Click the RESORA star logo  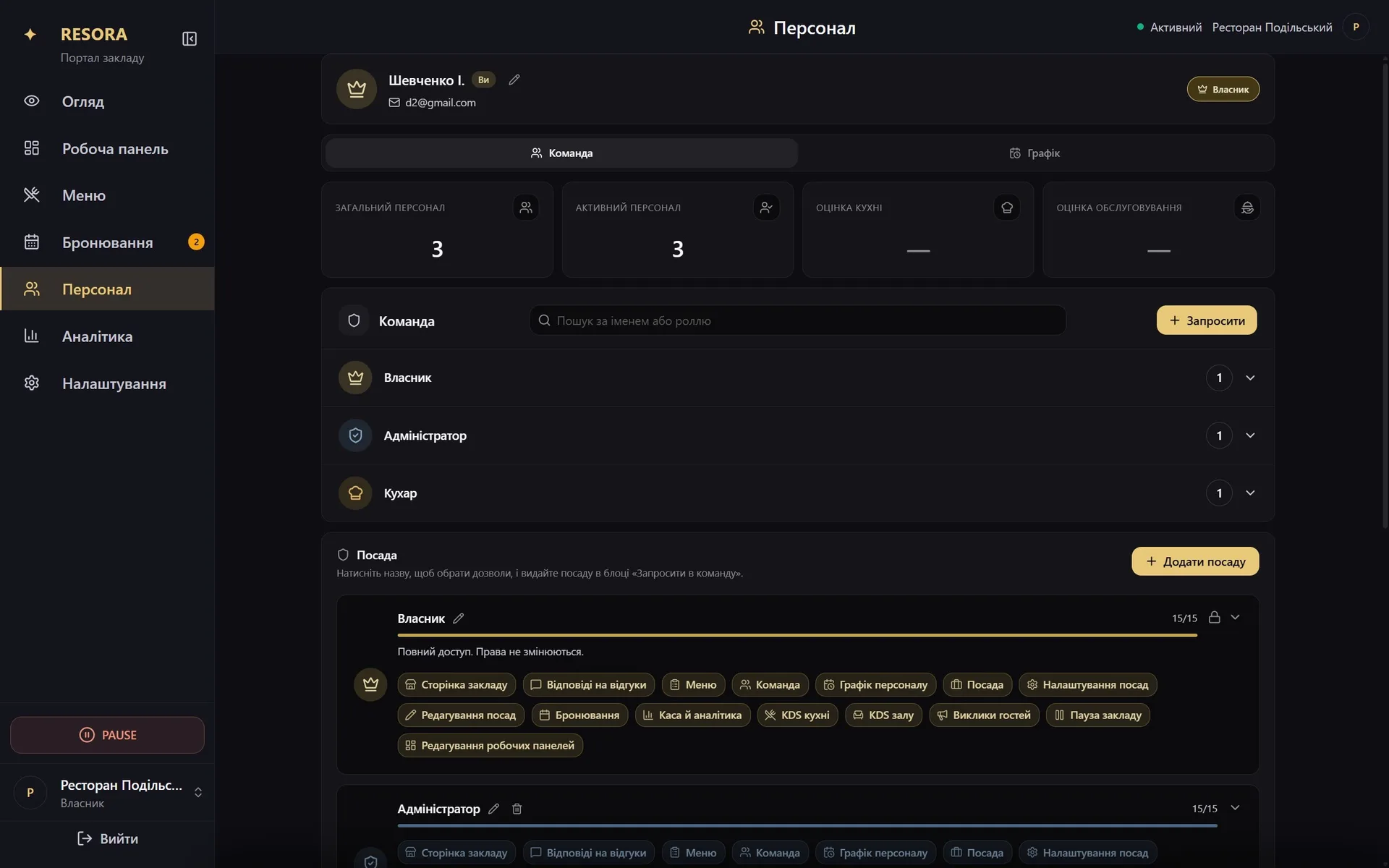pos(30,34)
